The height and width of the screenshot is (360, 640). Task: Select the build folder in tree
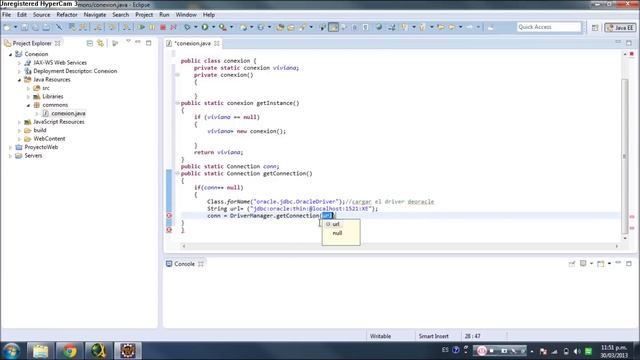click(x=40, y=130)
